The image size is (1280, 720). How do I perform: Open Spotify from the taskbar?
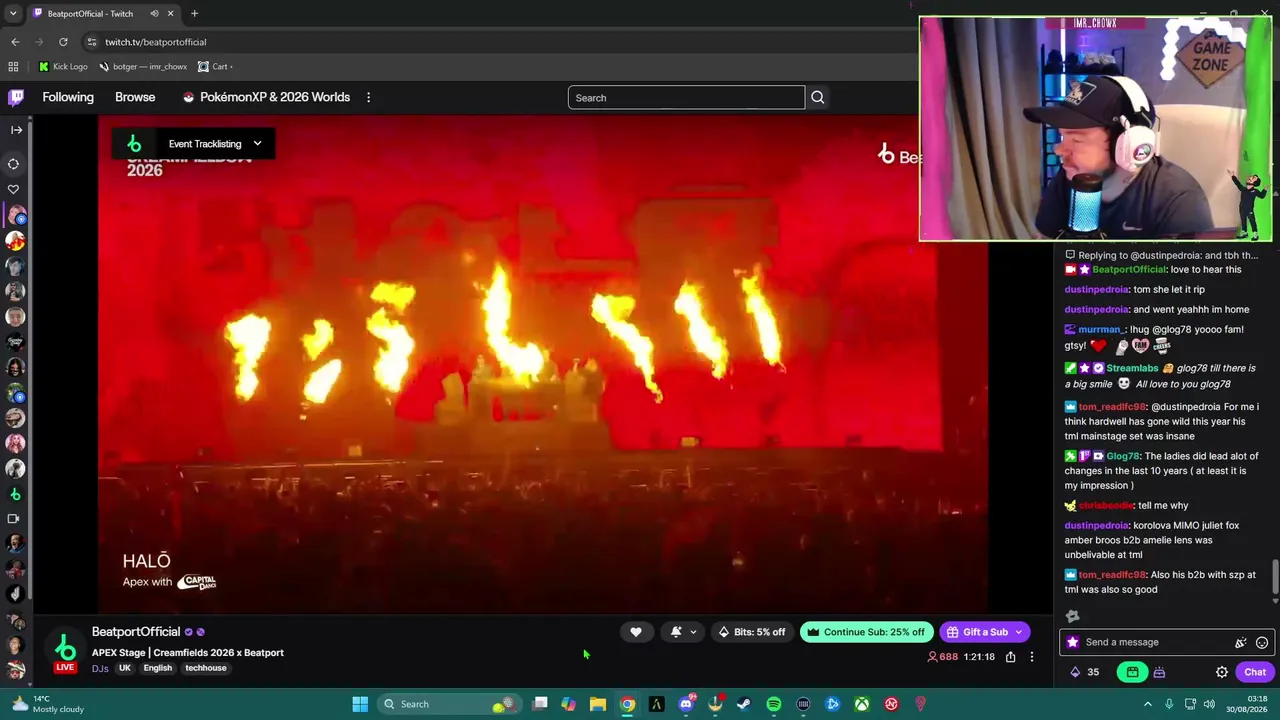point(774,704)
